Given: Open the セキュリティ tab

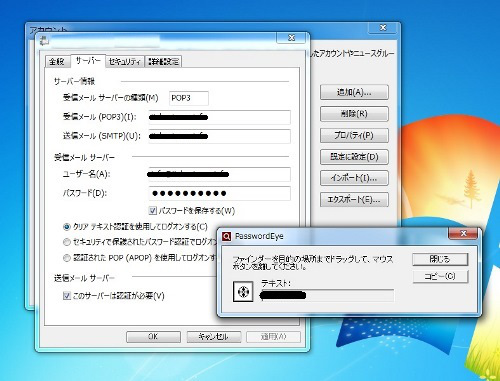Looking at the screenshot, I should coord(125,61).
